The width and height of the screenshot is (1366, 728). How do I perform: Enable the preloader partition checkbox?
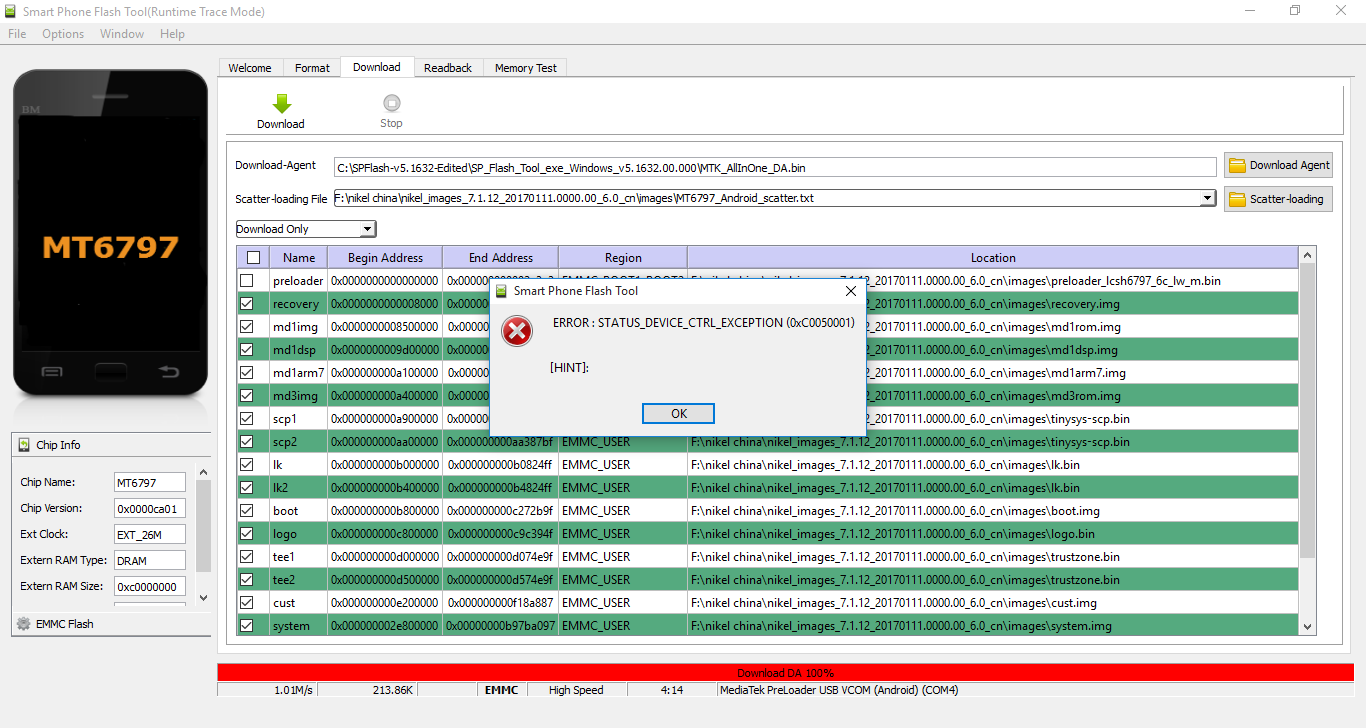(x=247, y=281)
